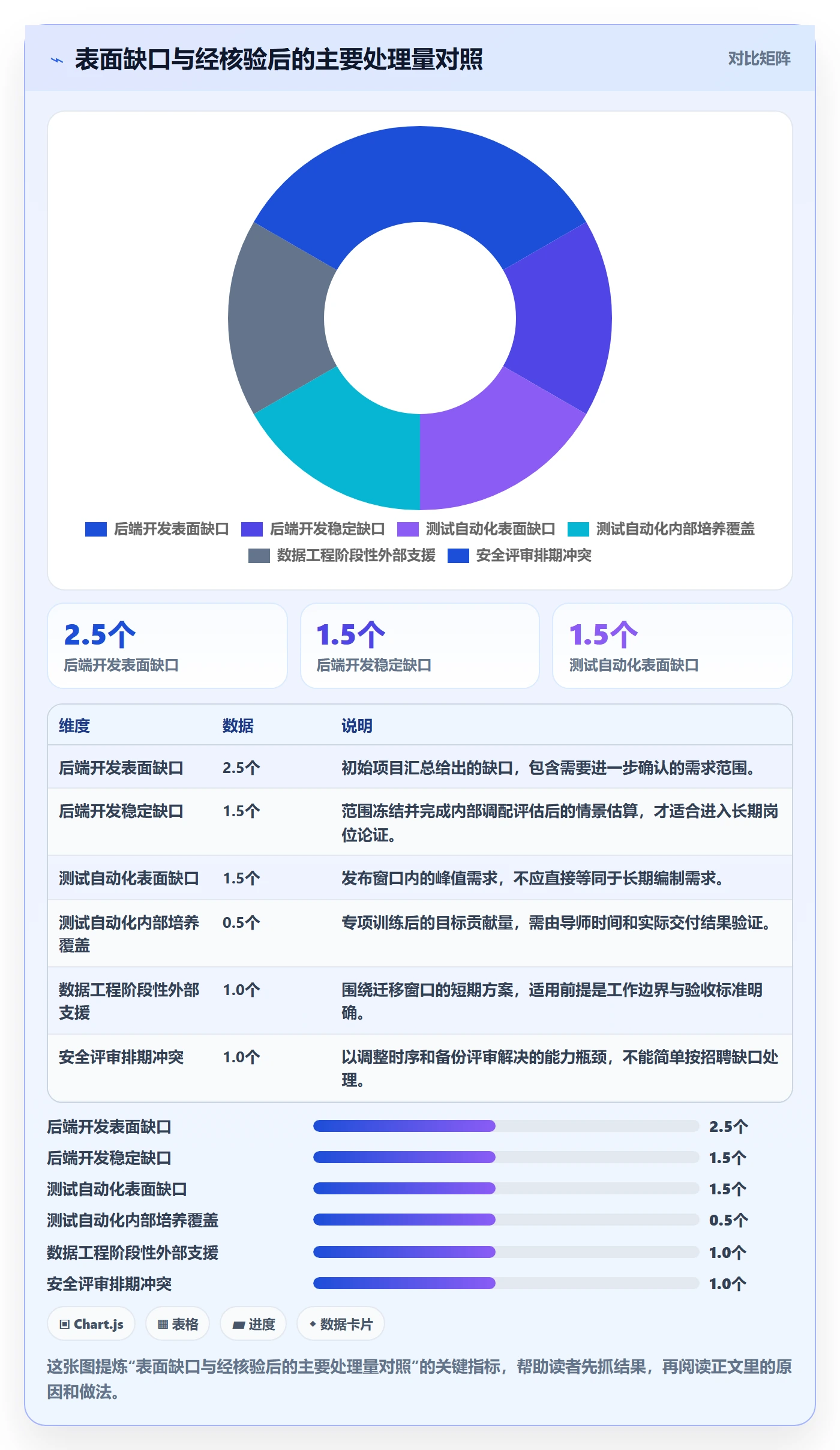The image size is (840, 1450).
Task: Click the 对比矩阵 label in header
Action: (759, 59)
